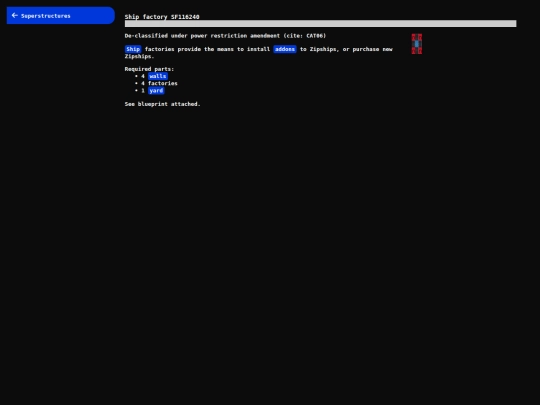The image size is (540, 405).
Task: Follow the addons link
Action: click(x=285, y=49)
